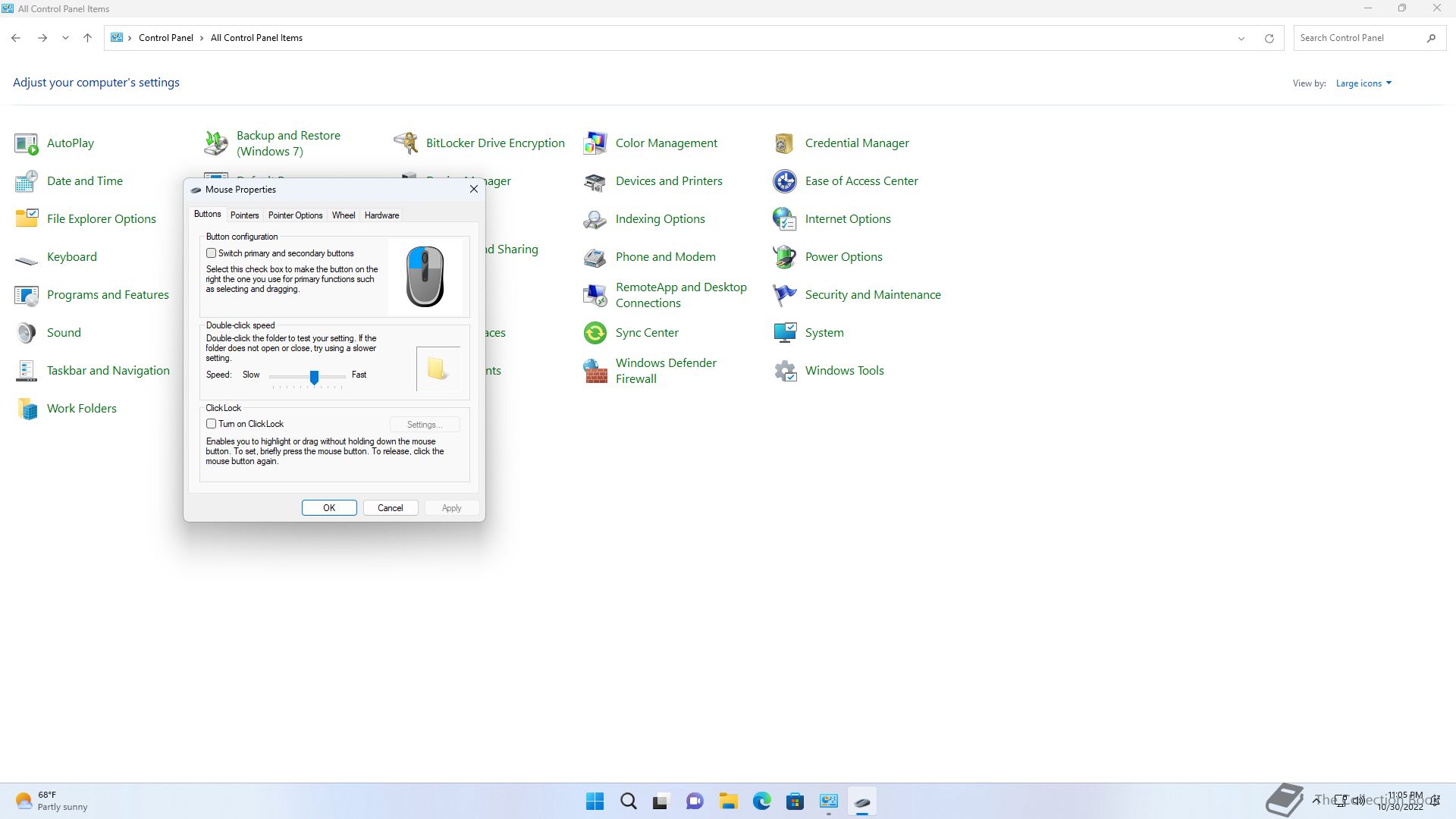
Task: Check Switch primary and secondary buttons
Action: tap(212, 253)
